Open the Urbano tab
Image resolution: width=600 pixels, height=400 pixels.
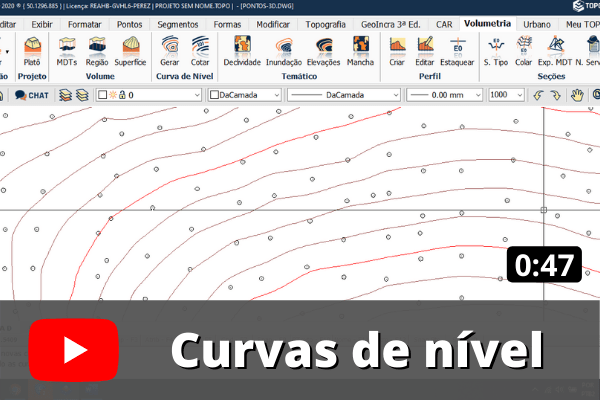tap(537, 24)
